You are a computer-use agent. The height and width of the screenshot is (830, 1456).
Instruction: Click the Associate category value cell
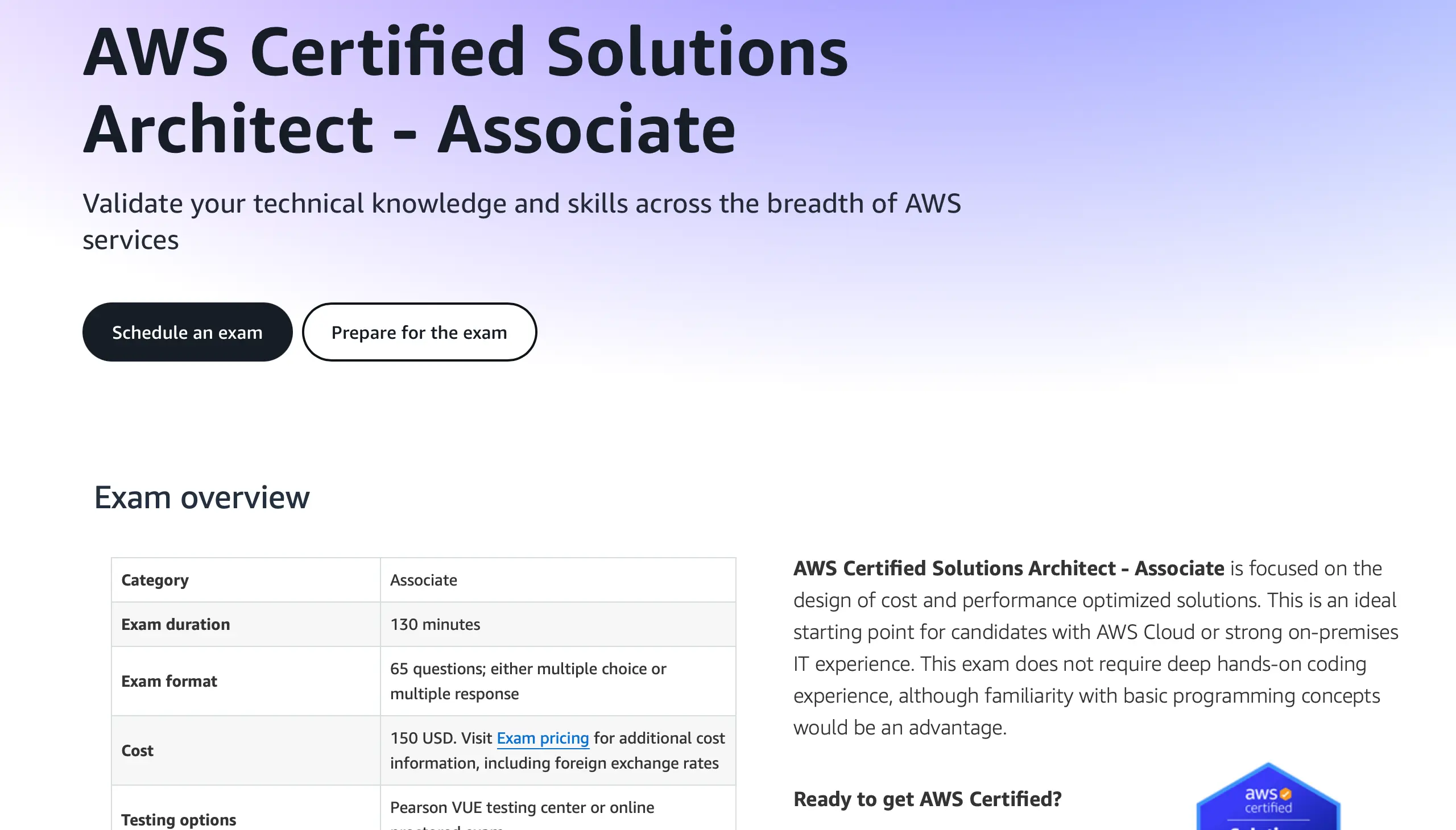pyautogui.click(x=424, y=580)
